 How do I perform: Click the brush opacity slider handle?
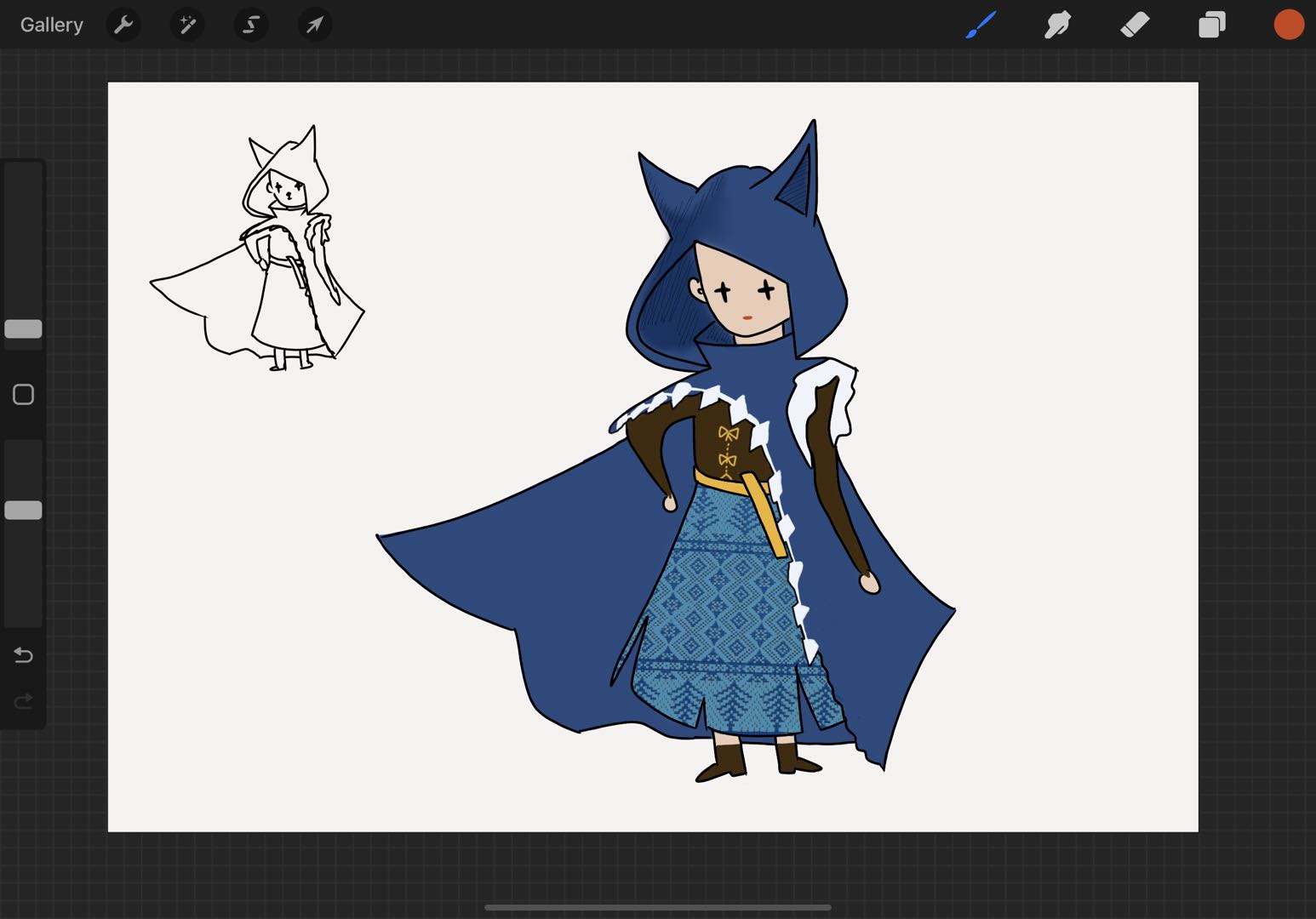pos(23,511)
